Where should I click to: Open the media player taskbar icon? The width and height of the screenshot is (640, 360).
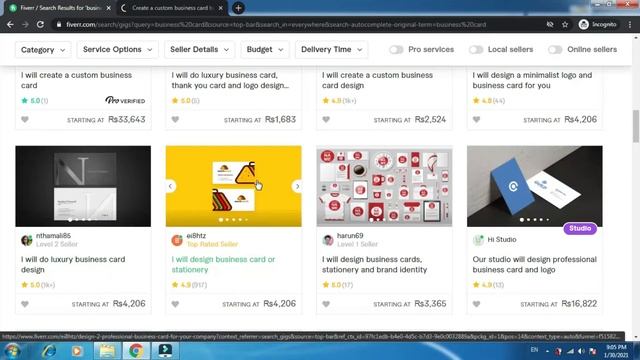(x=77, y=351)
